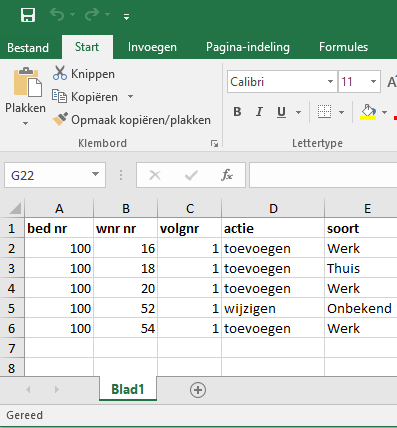
Task: Click the Plakken clipboard icon
Action: coord(28,82)
